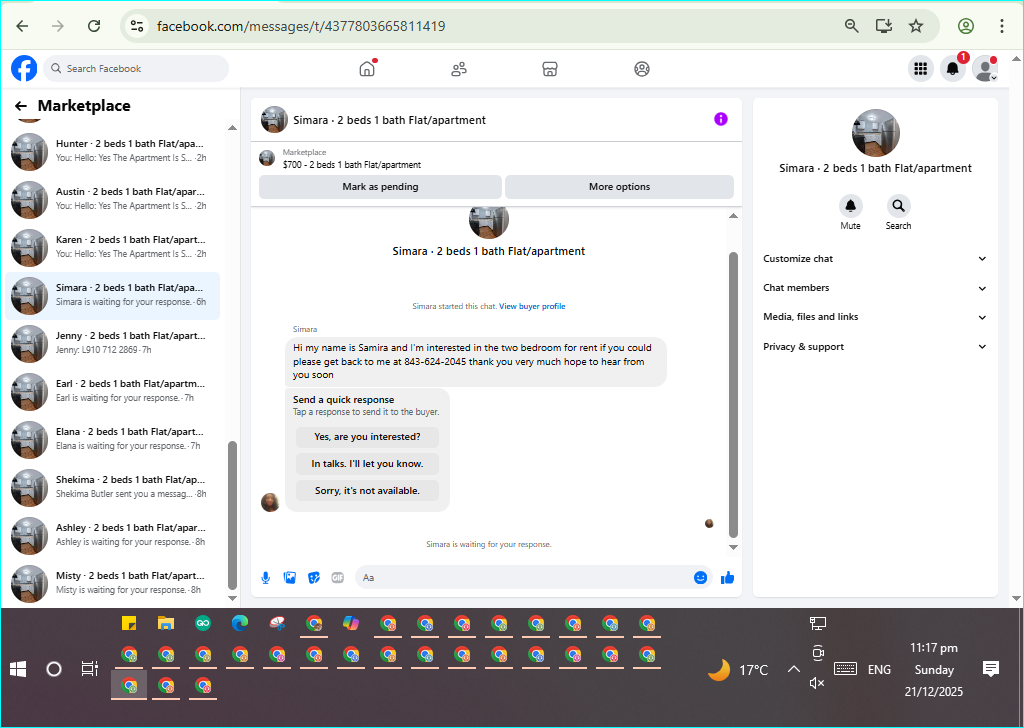Open Hunter conversation in Marketplace list
Viewport: 1024px width, 728px height.
pos(112,151)
